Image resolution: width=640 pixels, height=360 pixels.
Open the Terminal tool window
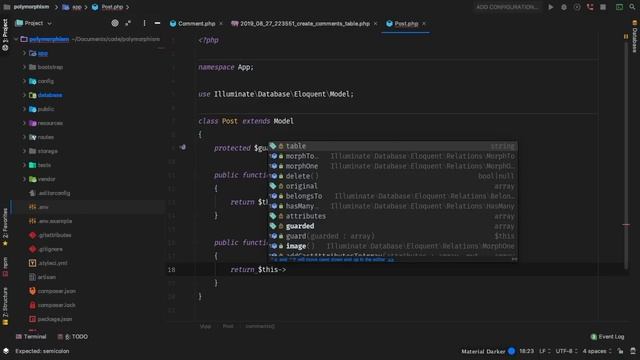click(x=31, y=337)
